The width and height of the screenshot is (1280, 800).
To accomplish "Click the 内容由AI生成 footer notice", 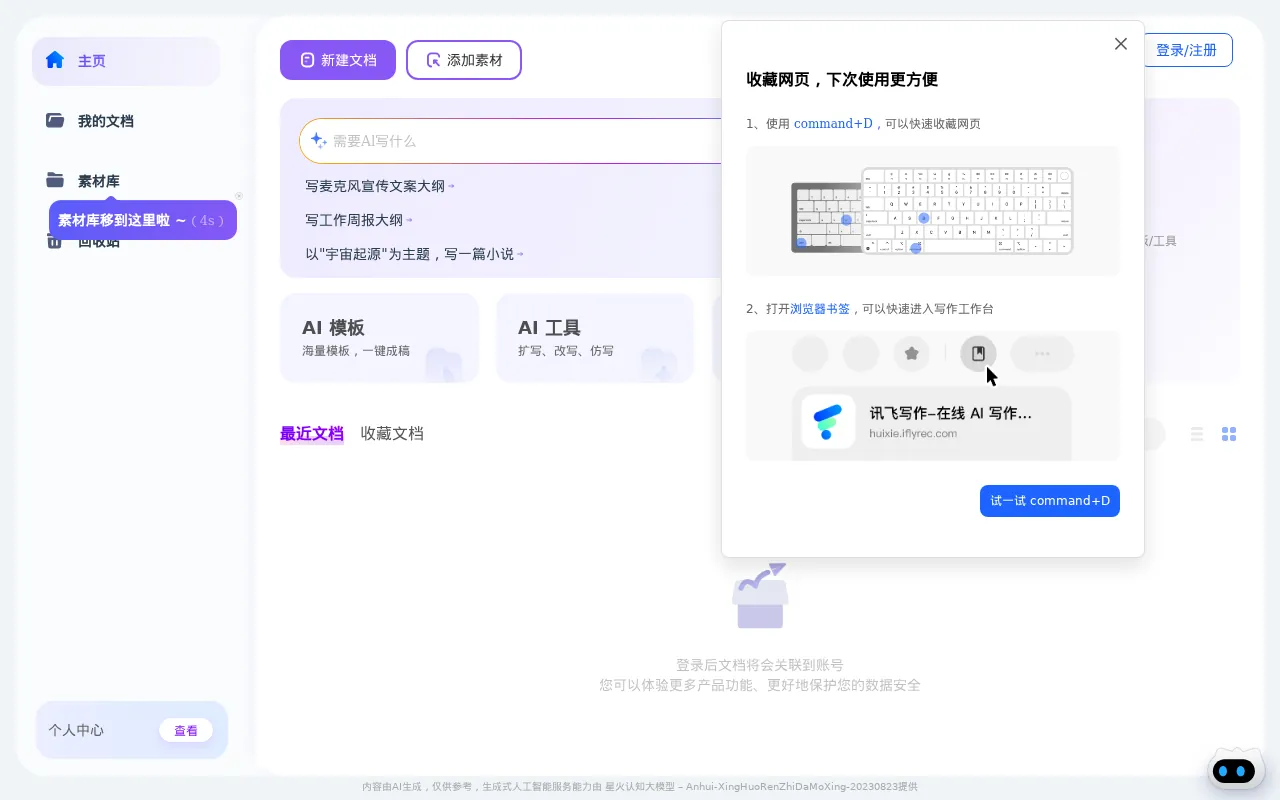I will pyautogui.click(x=640, y=787).
